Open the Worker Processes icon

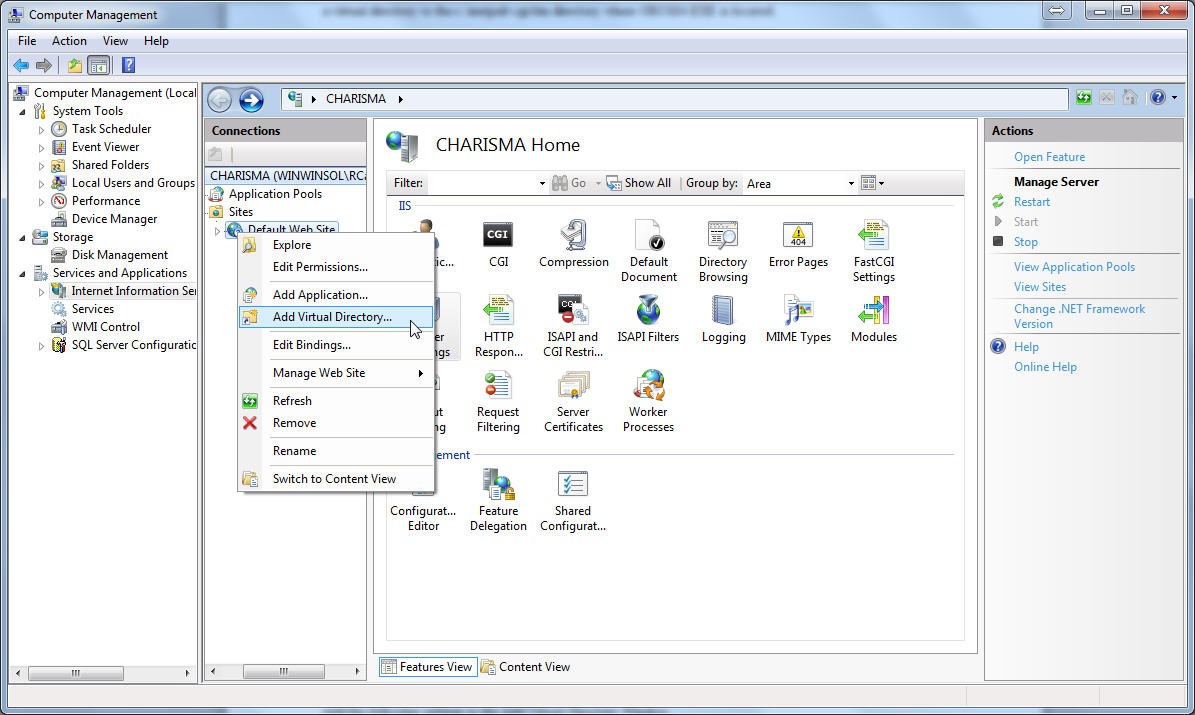coord(648,402)
